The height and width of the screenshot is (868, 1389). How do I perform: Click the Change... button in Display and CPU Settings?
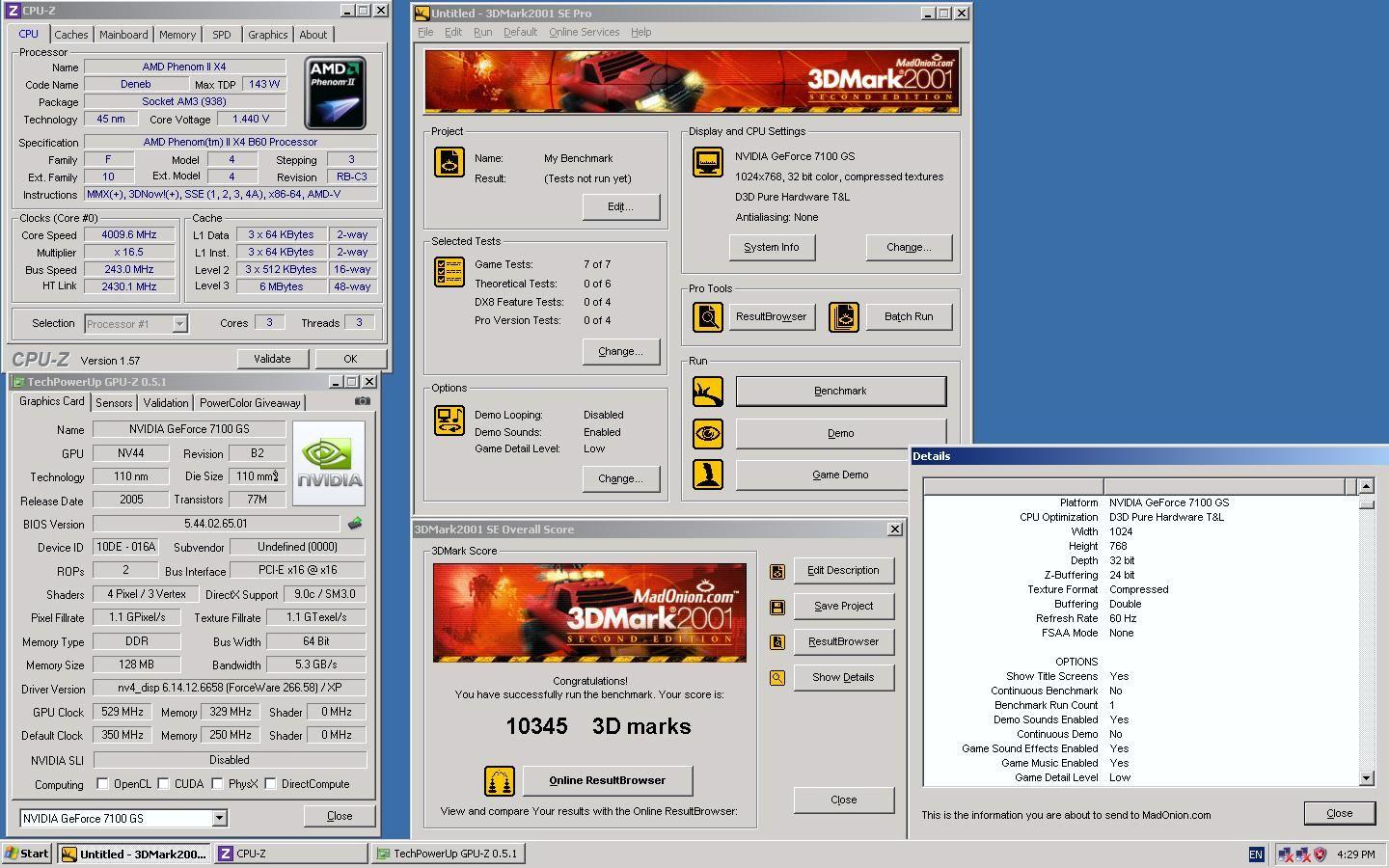pos(909,247)
